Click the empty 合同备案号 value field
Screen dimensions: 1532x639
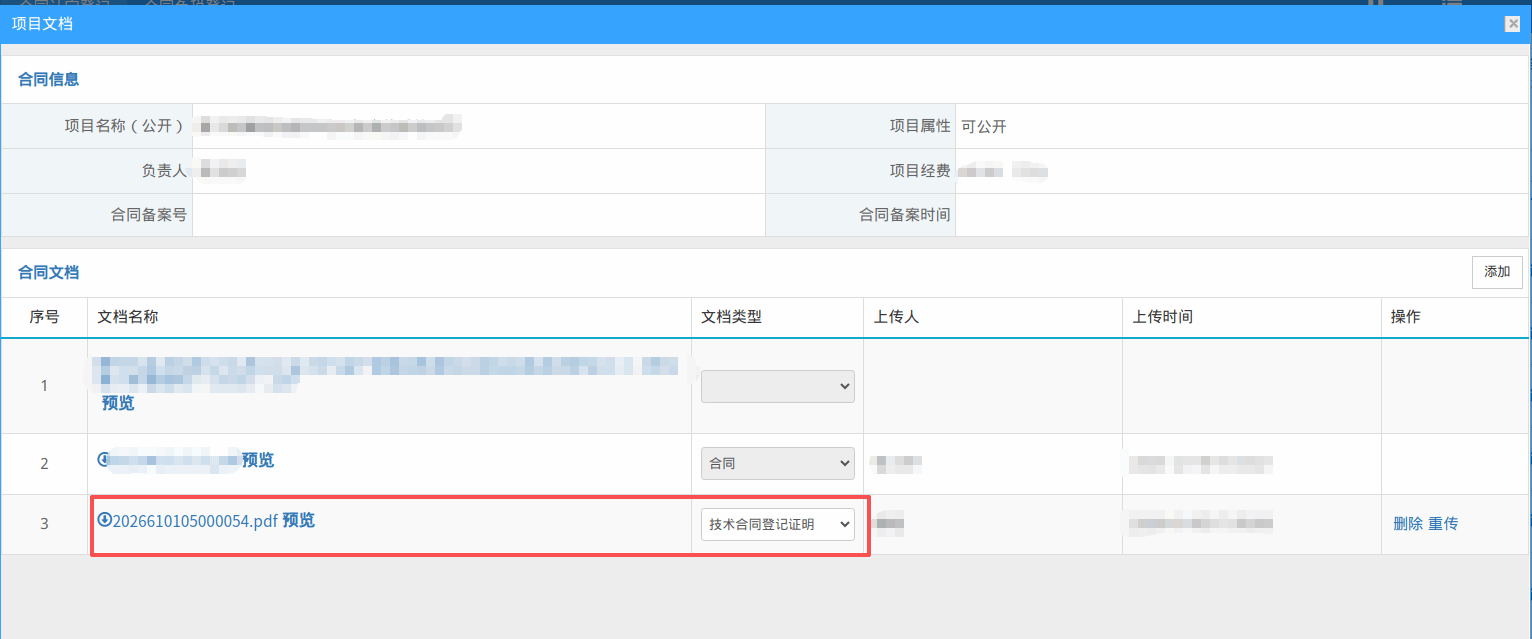[478, 215]
